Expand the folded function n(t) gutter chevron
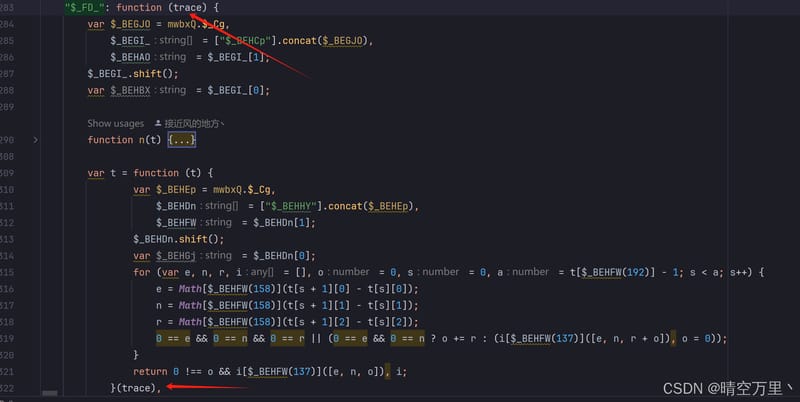Screen dimensions: 800x402 click(35, 140)
